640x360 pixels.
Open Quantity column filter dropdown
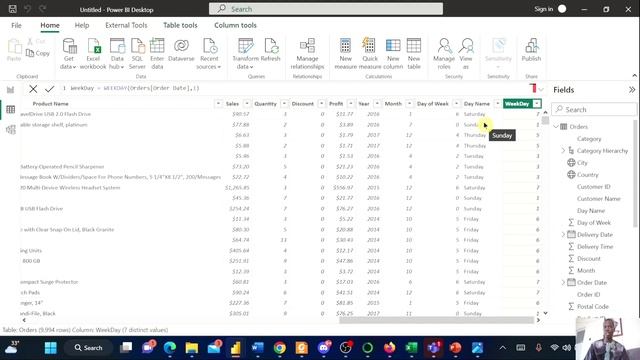pyautogui.click(x=284, y=104)
